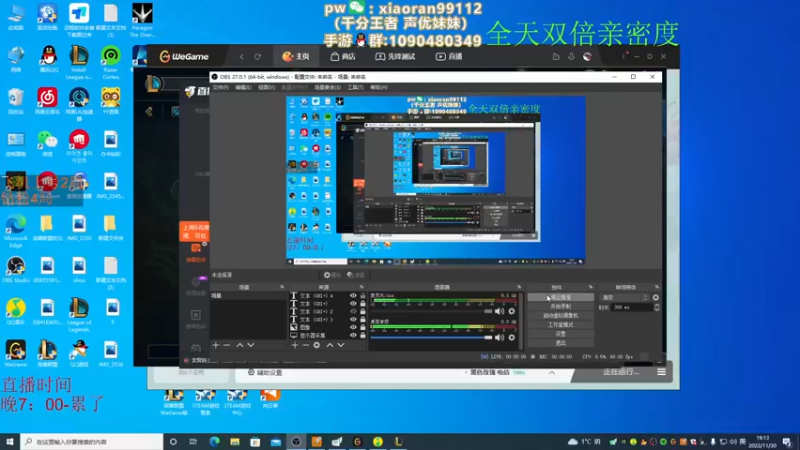
Task: Hide the image source in Sources
Action: [353, 327]
